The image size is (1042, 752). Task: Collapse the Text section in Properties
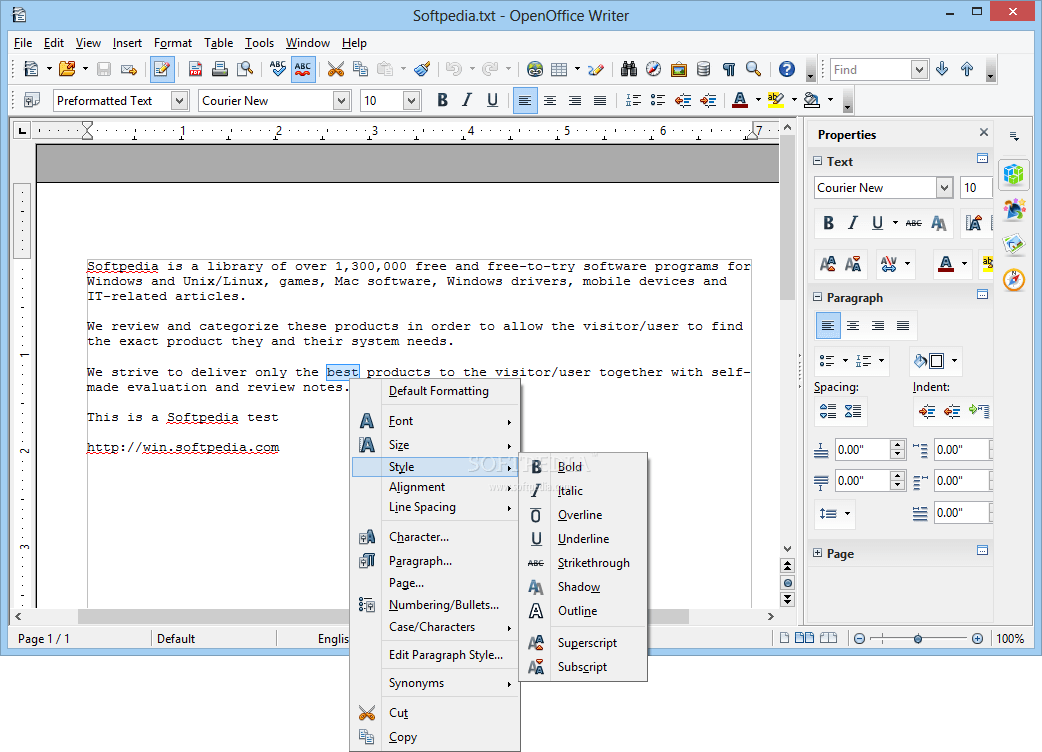(817, 161)
